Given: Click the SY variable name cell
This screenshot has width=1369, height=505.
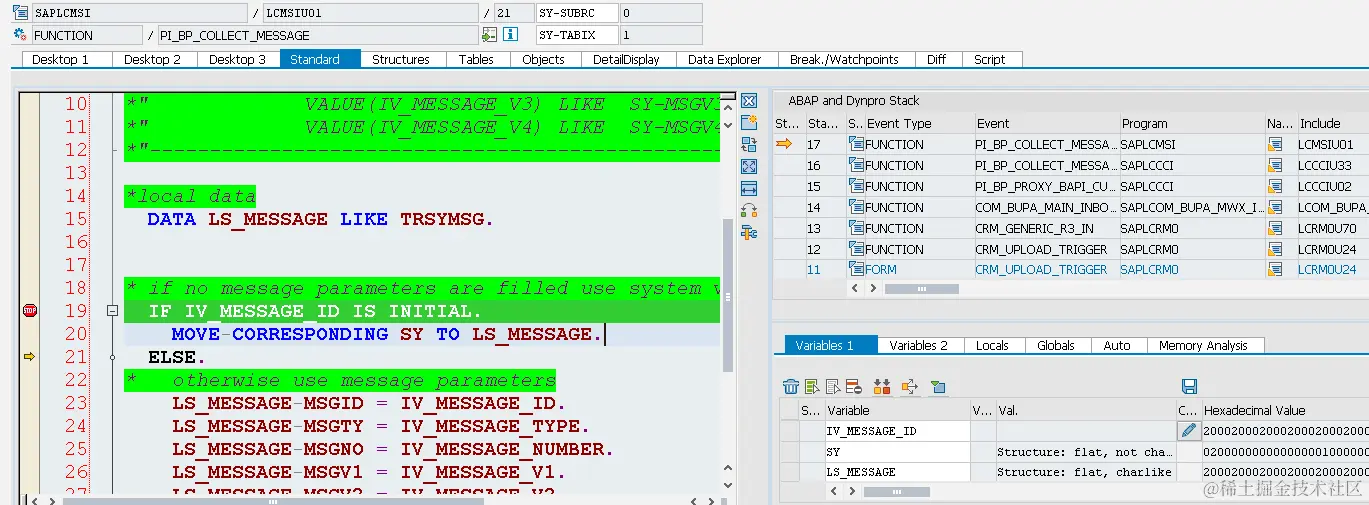Looking at the screenshot, I should point(897,452).
